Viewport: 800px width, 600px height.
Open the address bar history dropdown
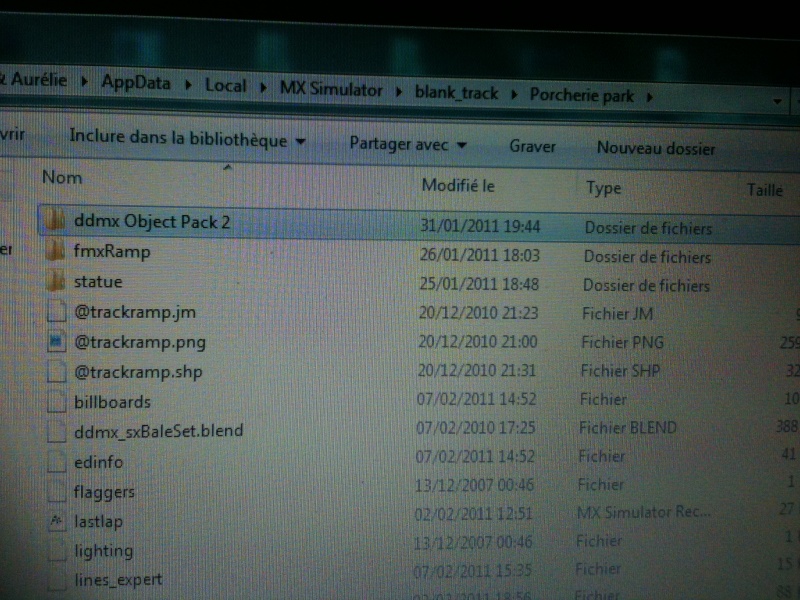coord(777,102)
